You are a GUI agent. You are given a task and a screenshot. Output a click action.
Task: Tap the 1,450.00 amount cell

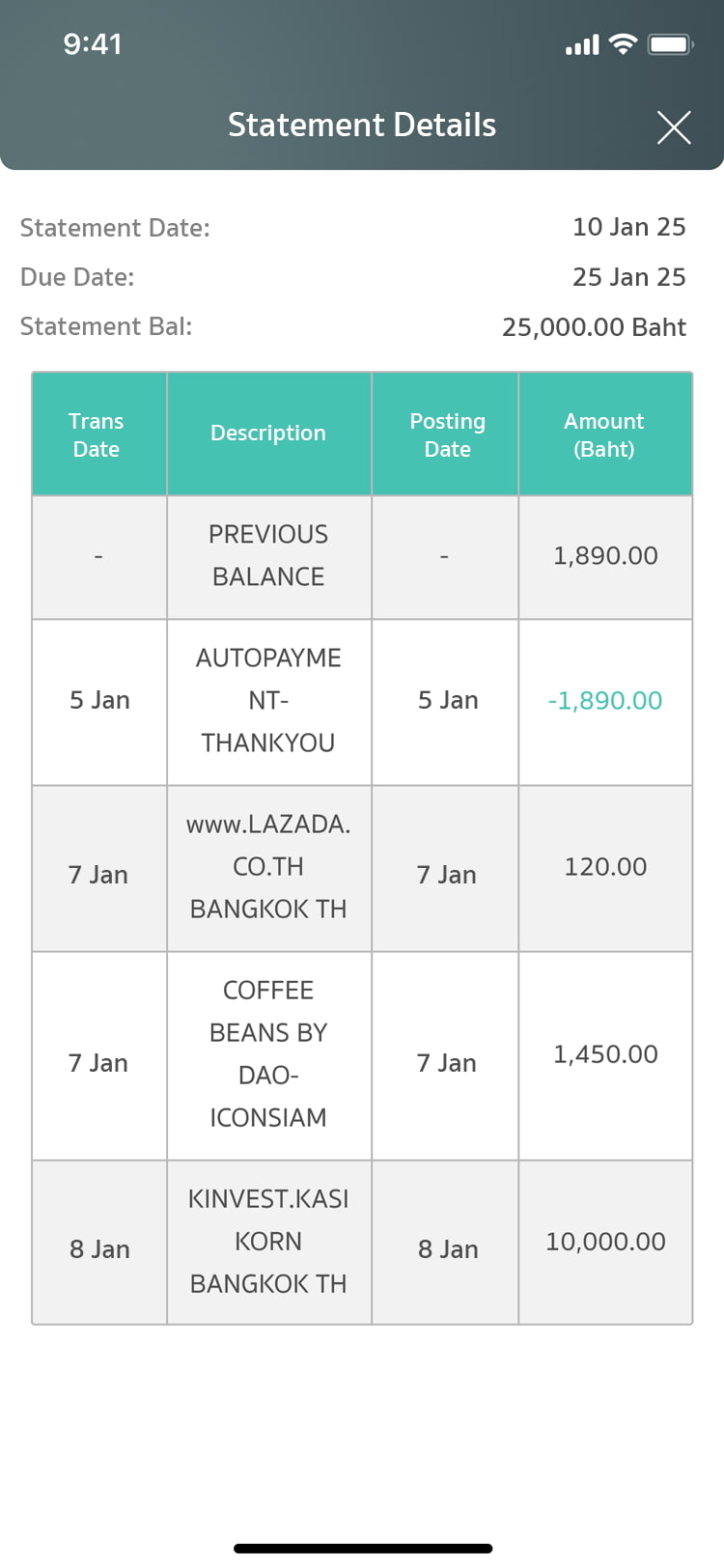[x=605, y=1054]
